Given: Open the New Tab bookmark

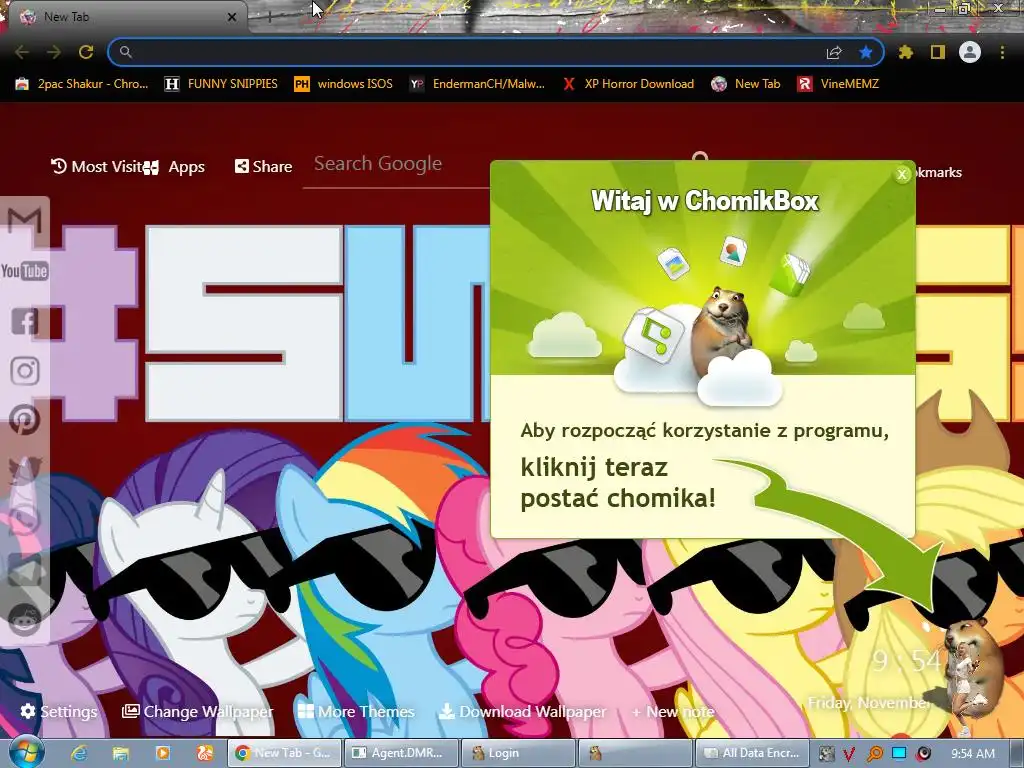Looking at the screenshot, I should [x=746, y=84].
